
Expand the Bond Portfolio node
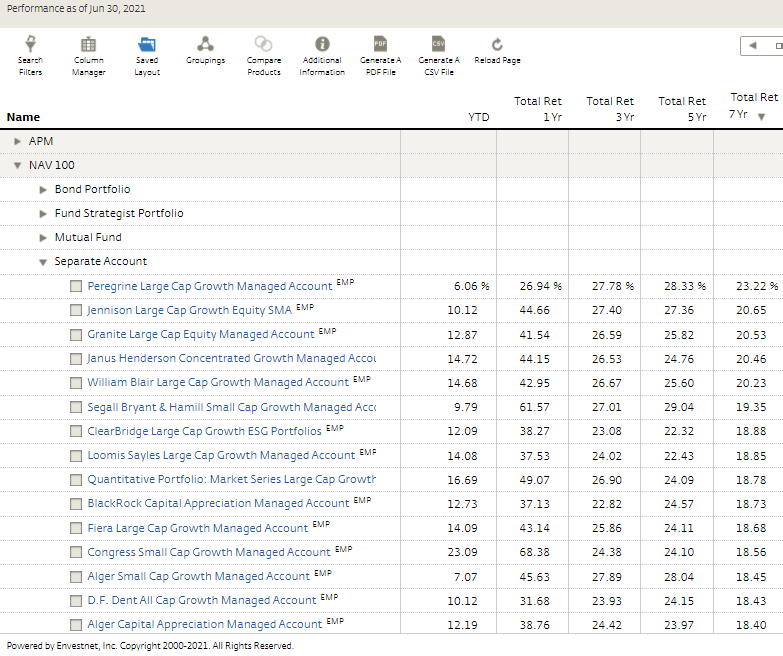pos(43,190)
